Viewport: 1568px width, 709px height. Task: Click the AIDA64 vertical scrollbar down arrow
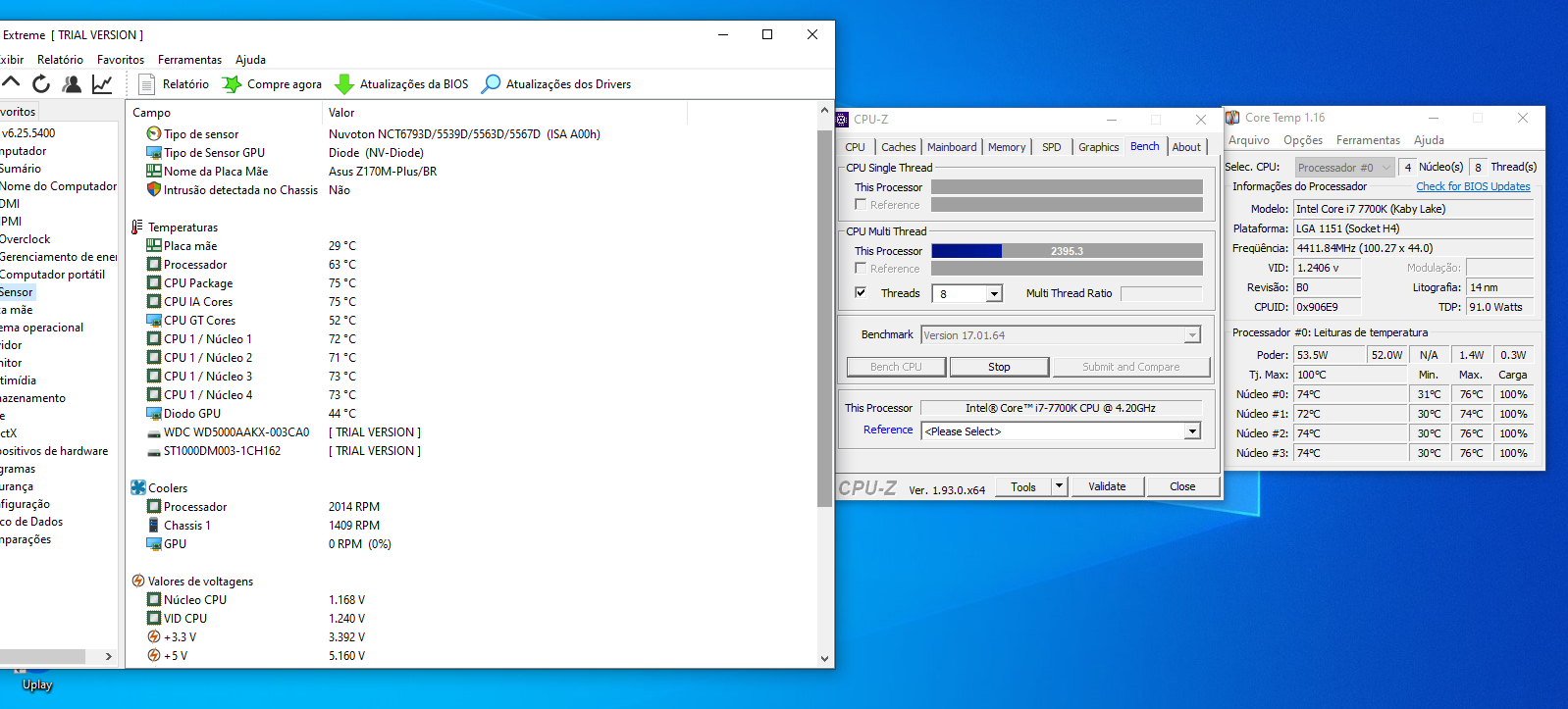(x=824, y=659)
